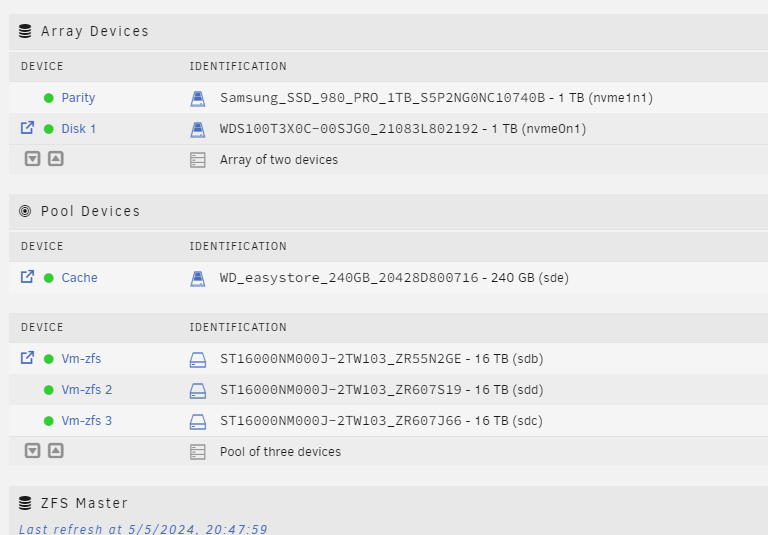Select the ZFS Master section heading
Image resolution: width=768 pixels, height=535 pixels.
84,503
